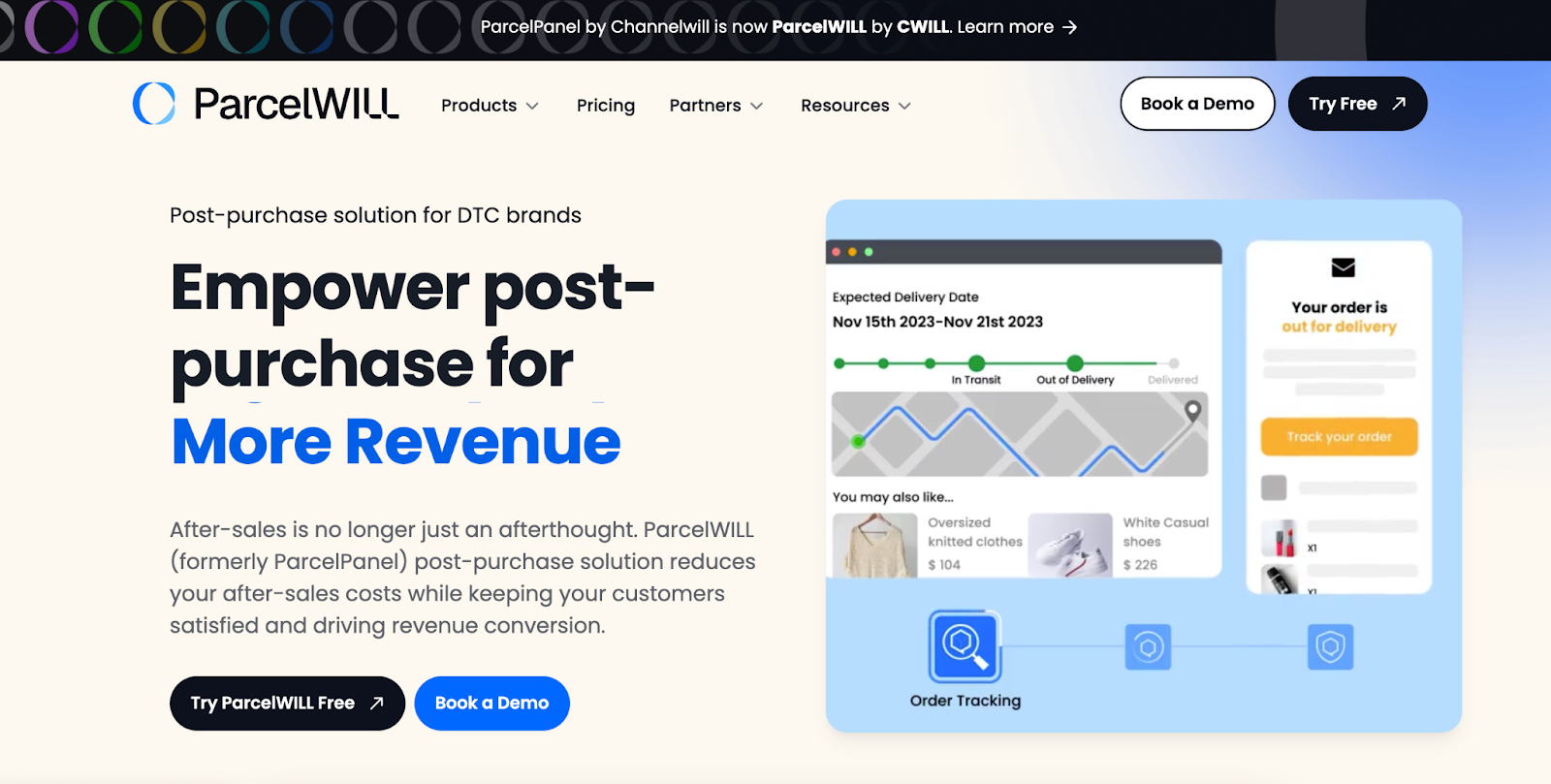Viewport: 1551px width, 784px height.
Task: Click the envelope icon in order card
Action: tap(1343, 267)
